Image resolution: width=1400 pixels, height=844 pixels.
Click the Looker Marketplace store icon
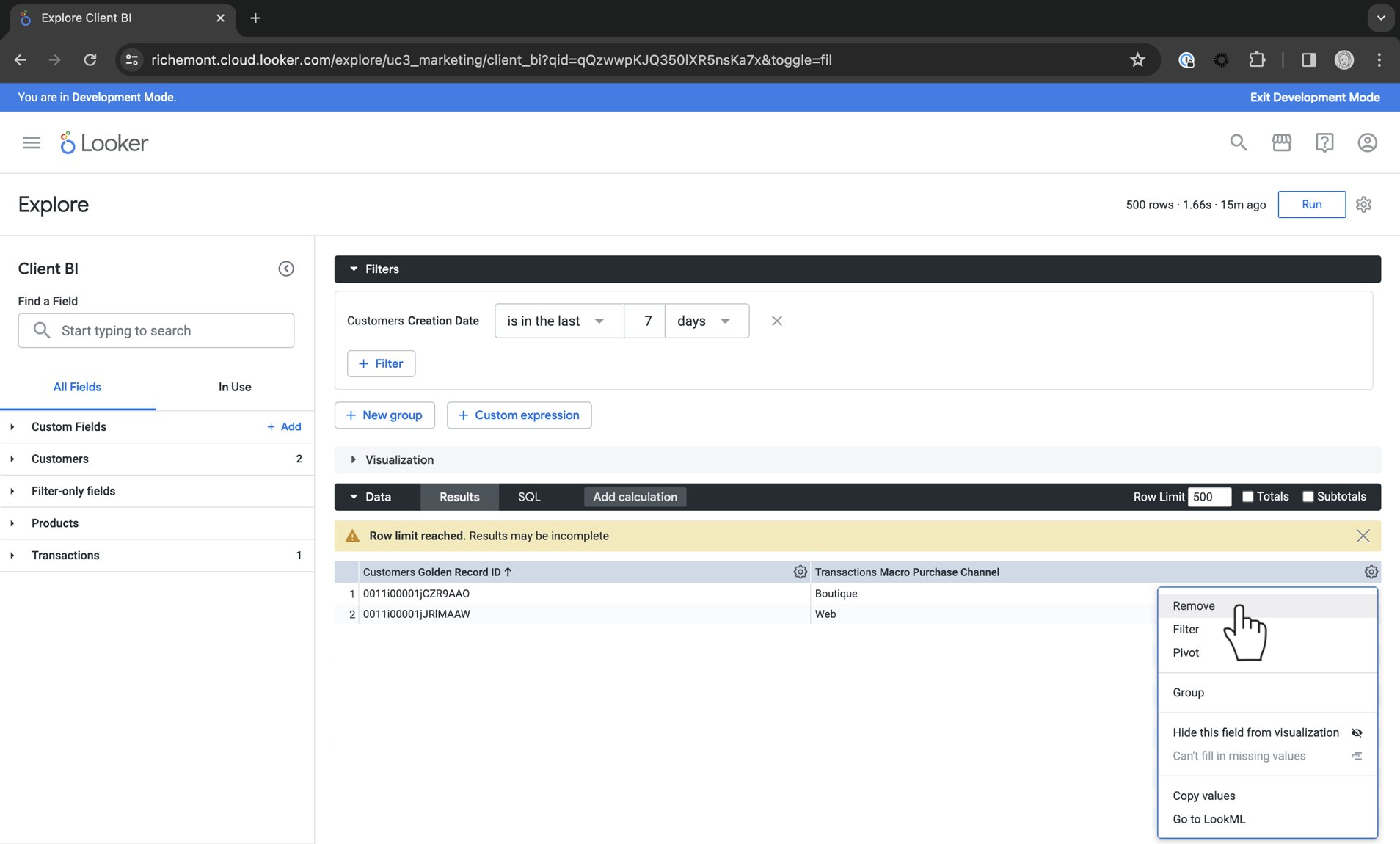pyautogui.click(x=1282, y=142)
